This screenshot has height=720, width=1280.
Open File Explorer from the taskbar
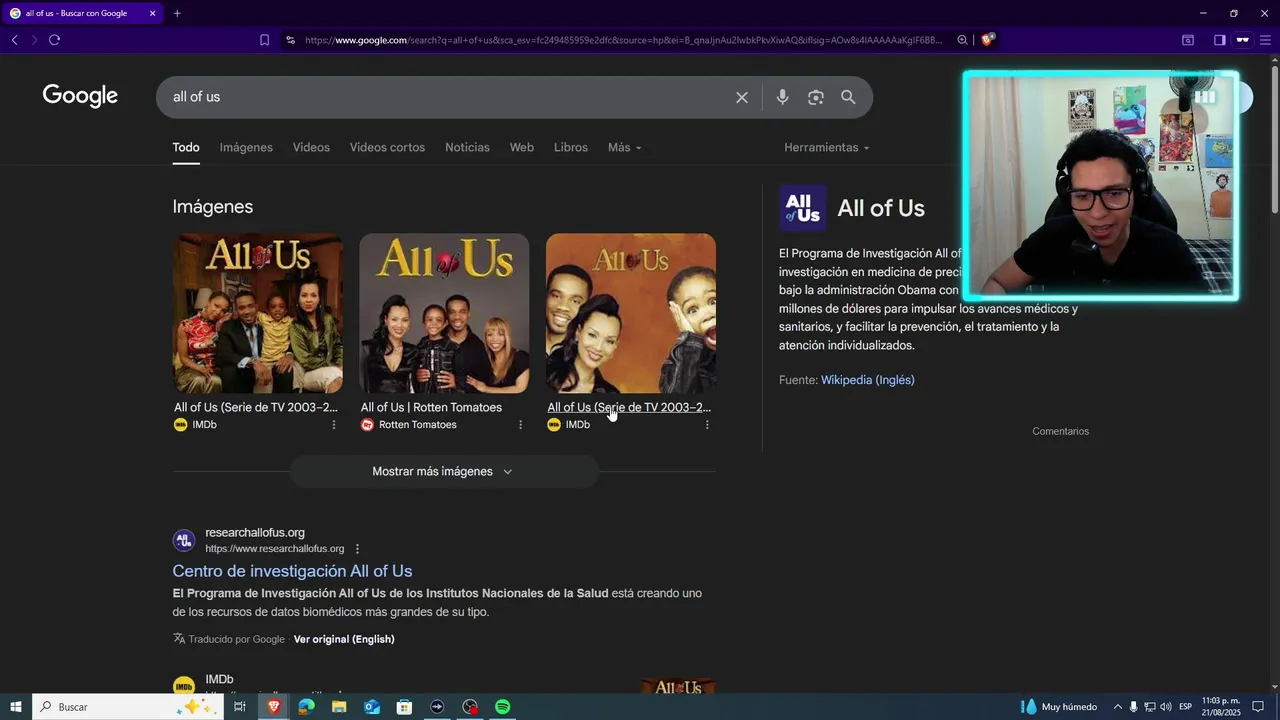click(x=339, y=707)
